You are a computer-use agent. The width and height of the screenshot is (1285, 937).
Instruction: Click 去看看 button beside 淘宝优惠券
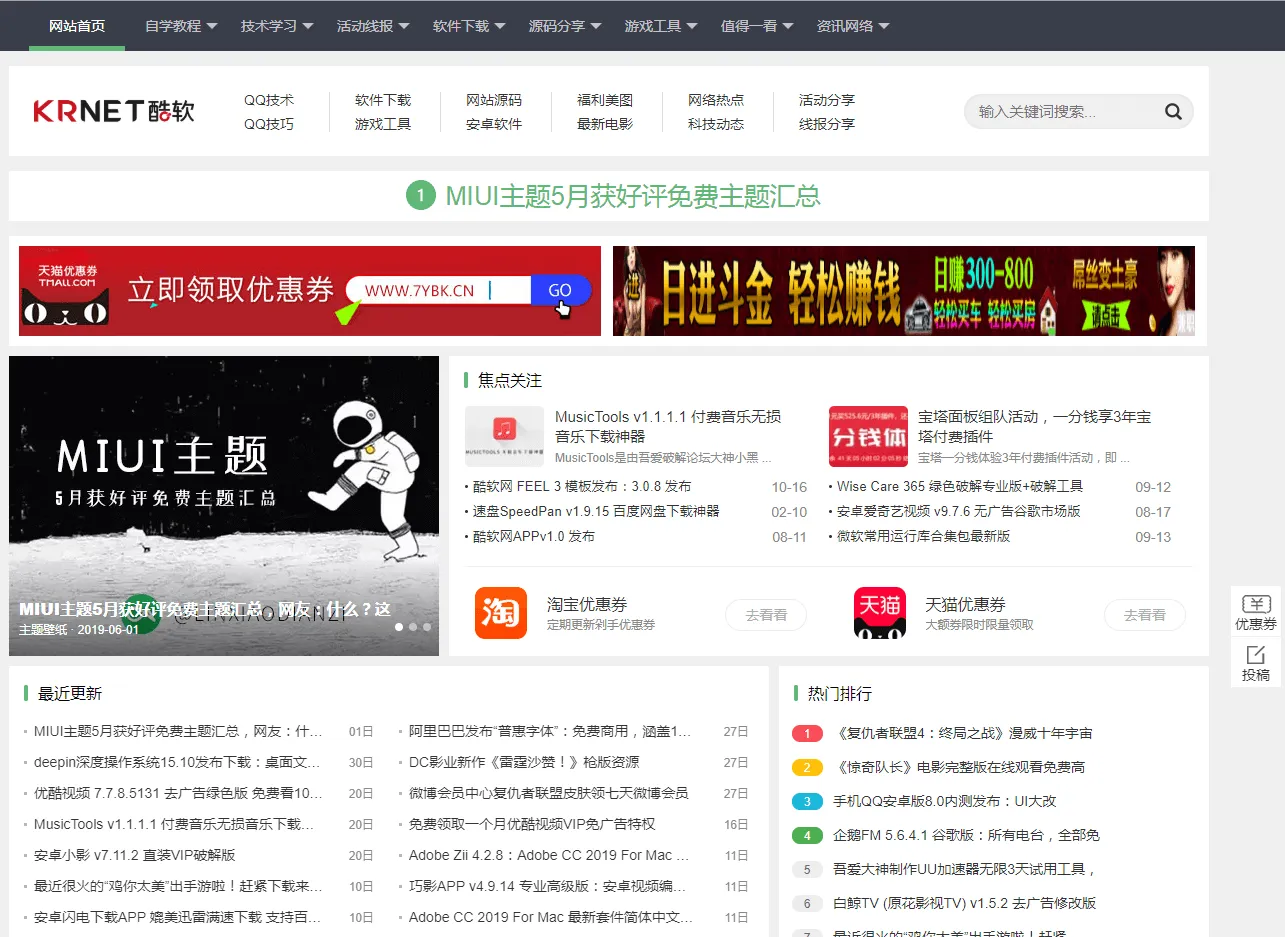pos(766,615)
